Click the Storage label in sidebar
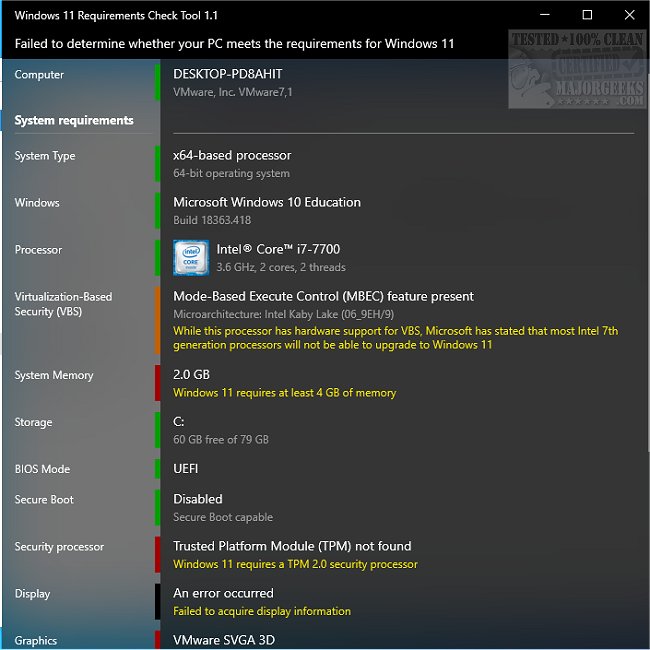This screenshot has height=650, width=650. tap(33, 422)
